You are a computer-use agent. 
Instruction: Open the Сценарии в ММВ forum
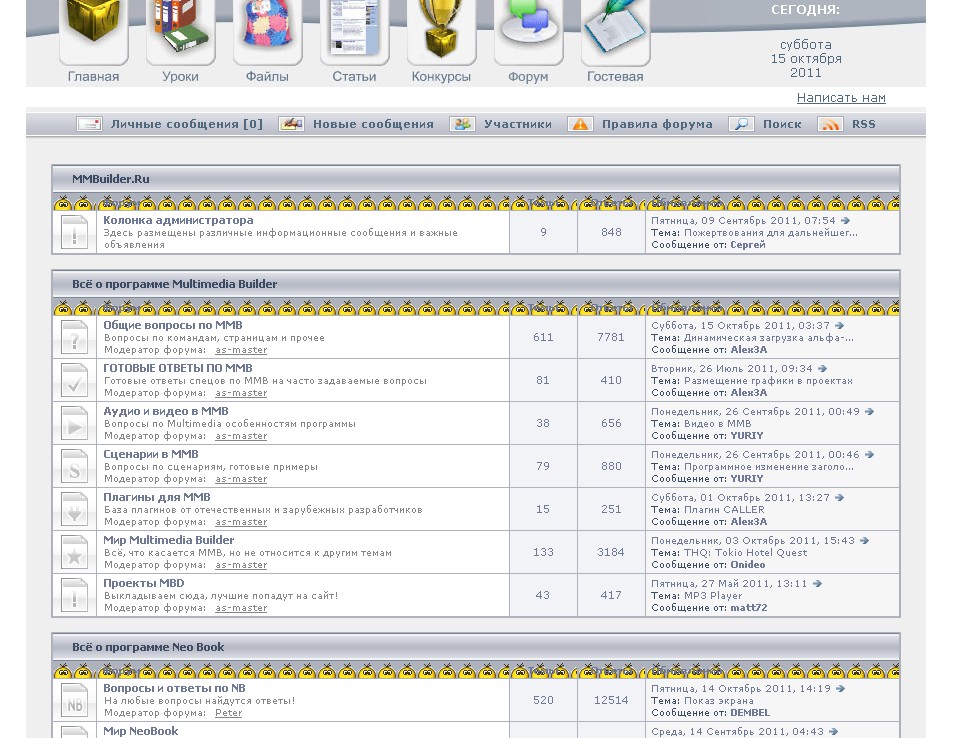151,454
